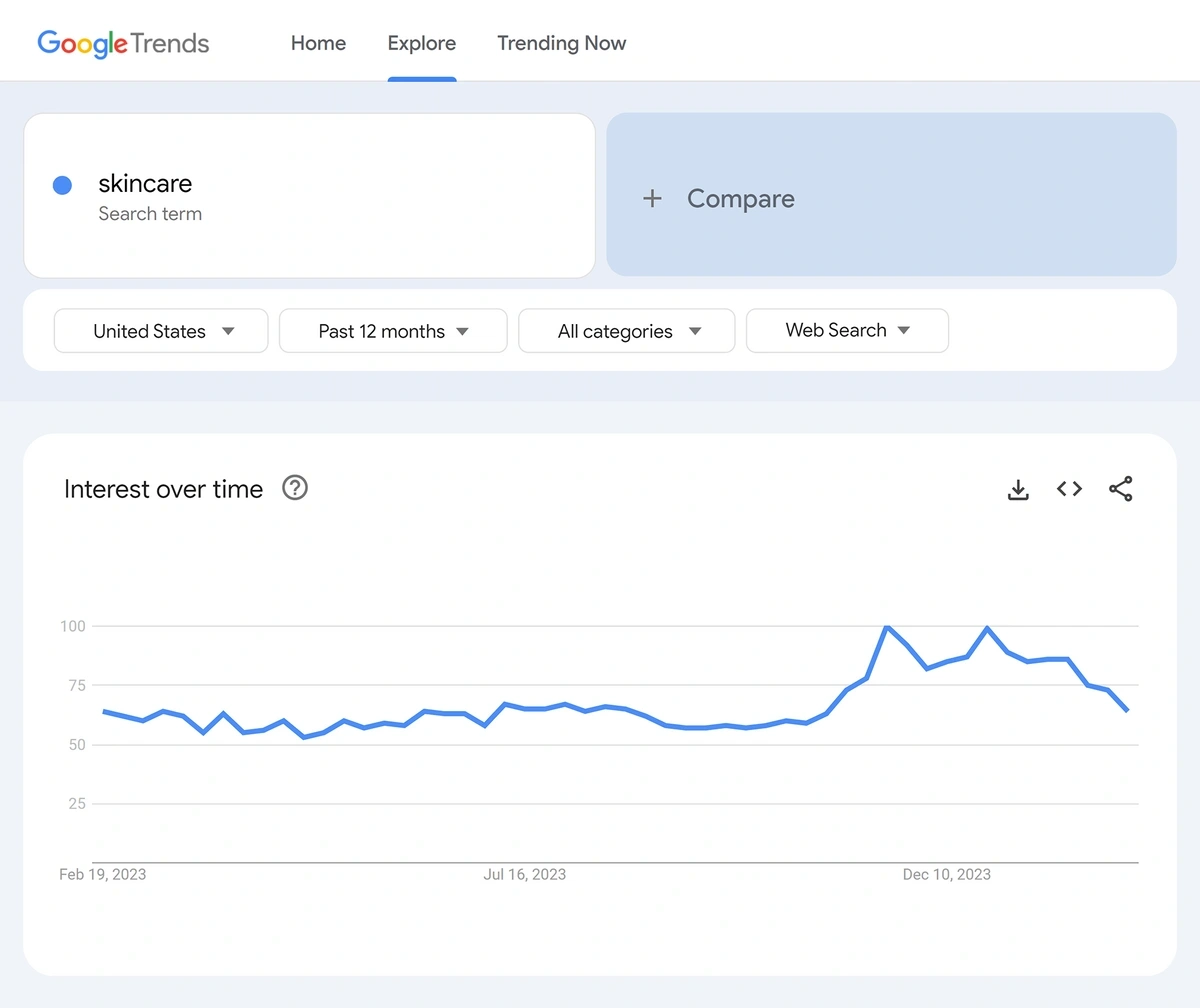Screen dimensions: 1200x1008
Task: Click the Jul 16, 2023 axis label
Action: pos(524,874)
